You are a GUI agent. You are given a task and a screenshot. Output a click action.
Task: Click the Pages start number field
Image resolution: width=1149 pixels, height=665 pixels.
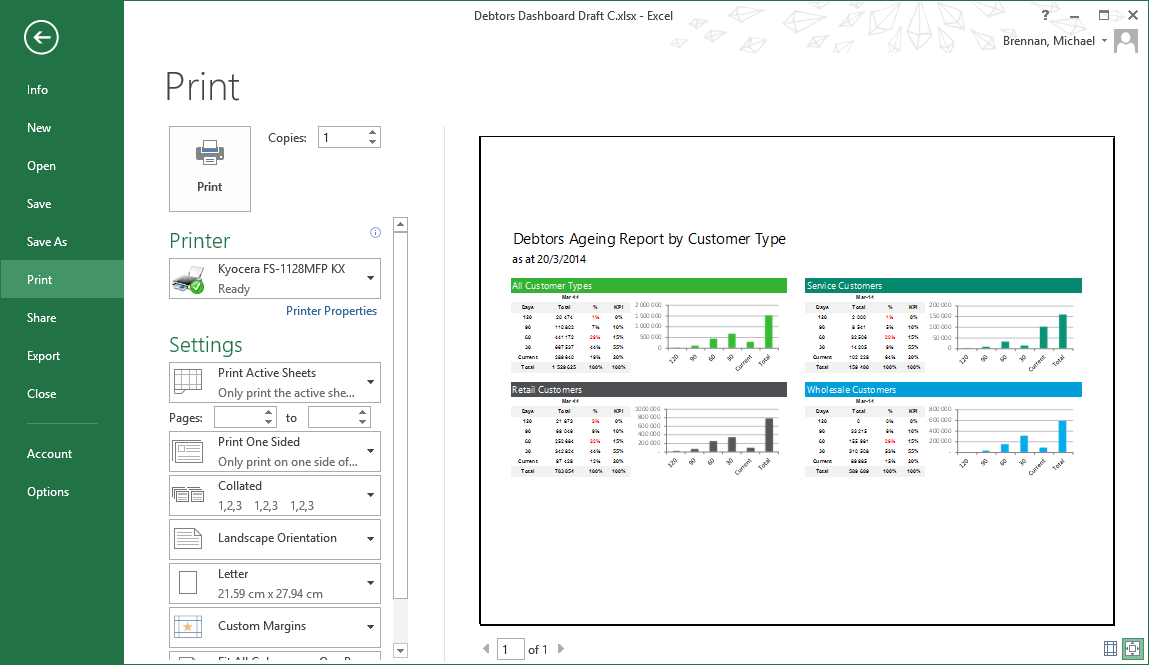click(239, 418)
